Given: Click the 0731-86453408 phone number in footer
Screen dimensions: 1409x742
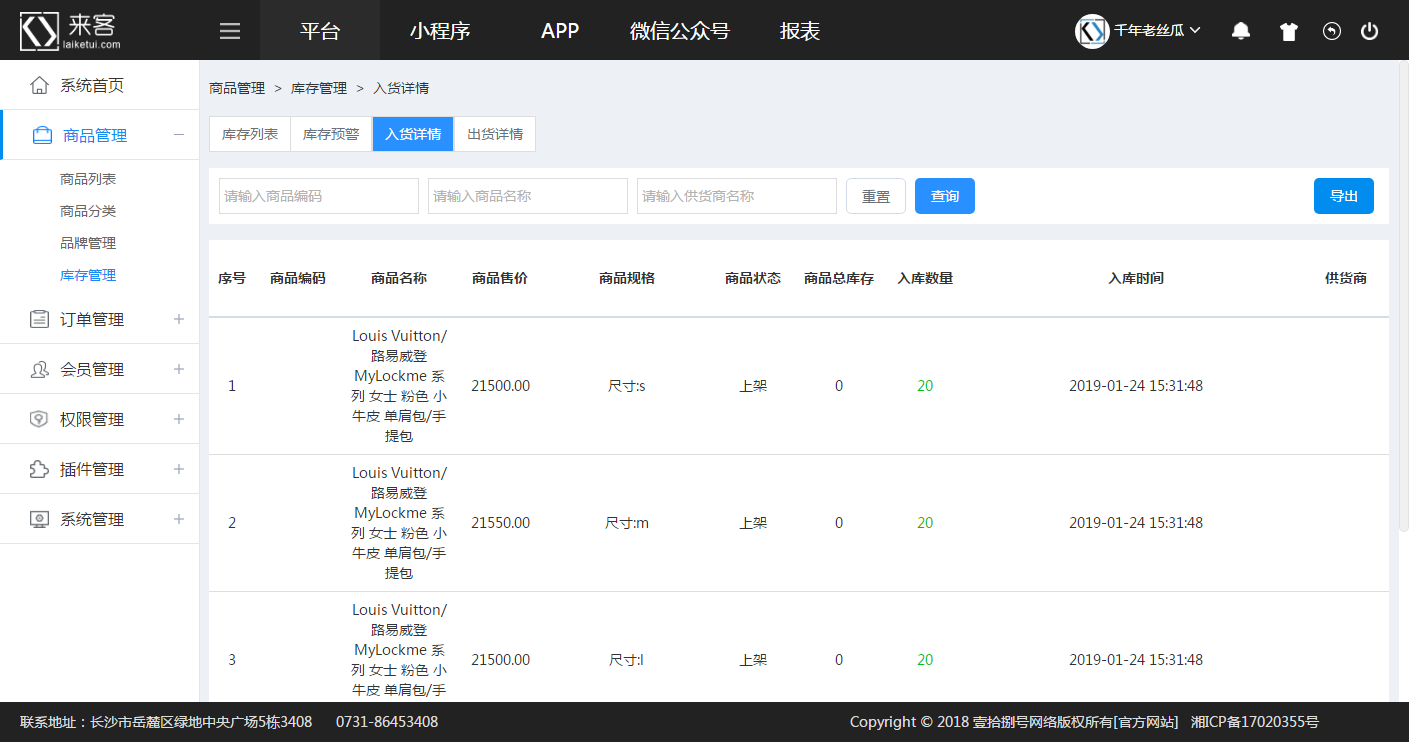Looking at the screenshot, I should 387,722.
